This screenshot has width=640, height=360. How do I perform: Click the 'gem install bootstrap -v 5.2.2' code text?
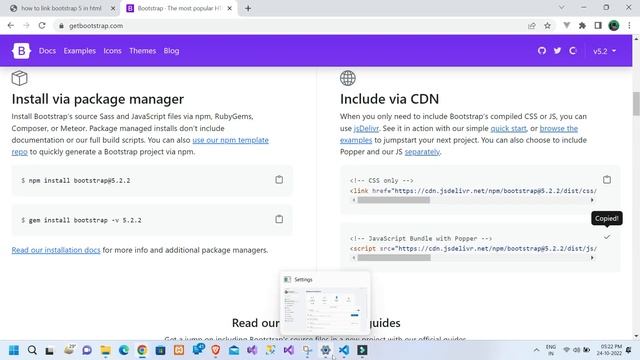click(x=85, y=220)
